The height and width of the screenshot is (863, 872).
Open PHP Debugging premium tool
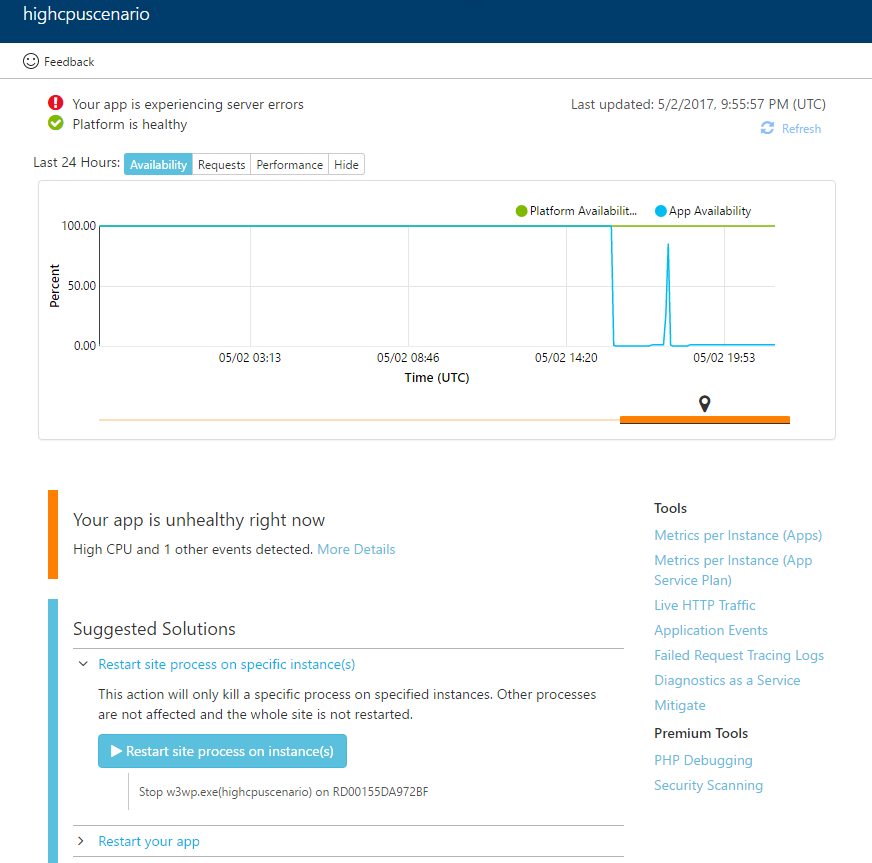[x=703, y=760]
